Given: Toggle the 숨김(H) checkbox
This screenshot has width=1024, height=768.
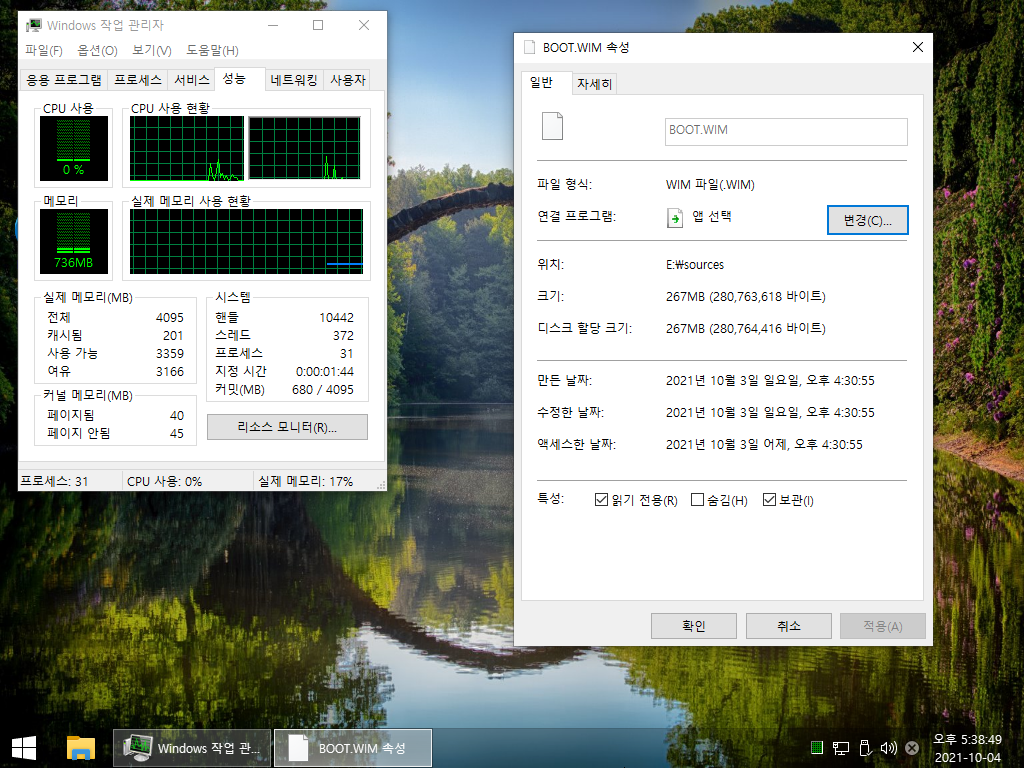Looking at the screenshot, I should [x=697, y=500].
